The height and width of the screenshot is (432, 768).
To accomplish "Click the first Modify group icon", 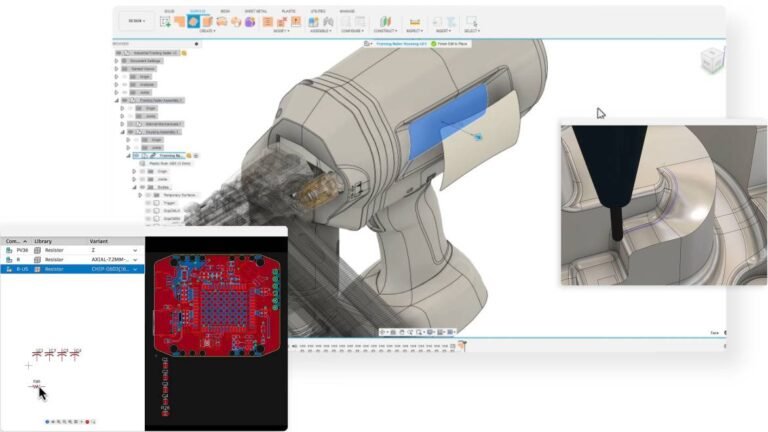I will click(267, 22).
